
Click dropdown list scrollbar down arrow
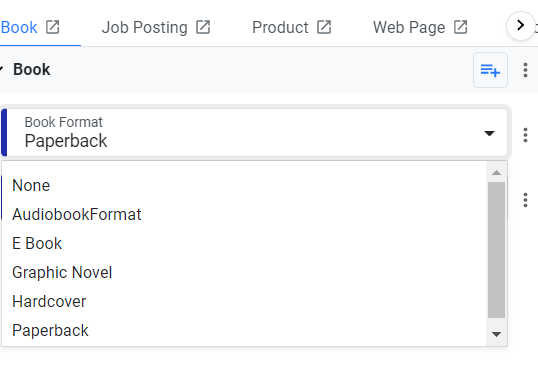pyautogui.click(x=496, y=334)
